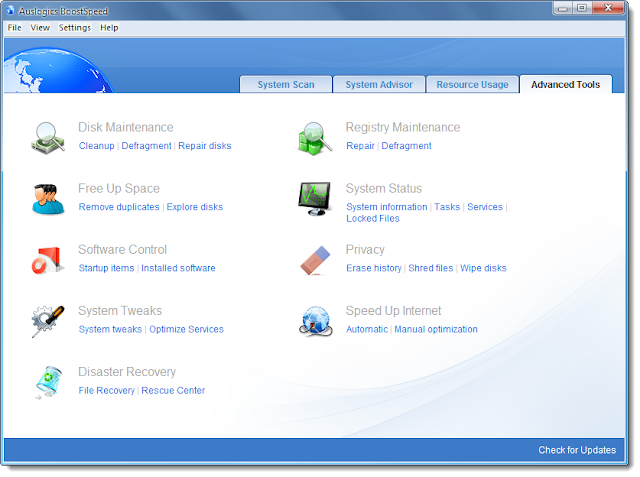Open Locked Files link
Image resolution: width=640 pixels, height=477 pixels.
coord(373,218)
